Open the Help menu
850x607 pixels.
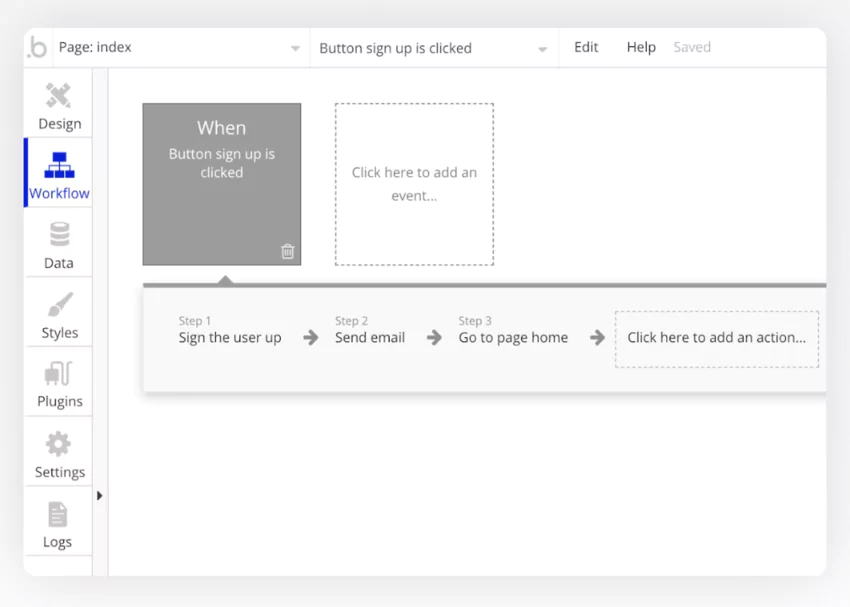pos(640,46)
